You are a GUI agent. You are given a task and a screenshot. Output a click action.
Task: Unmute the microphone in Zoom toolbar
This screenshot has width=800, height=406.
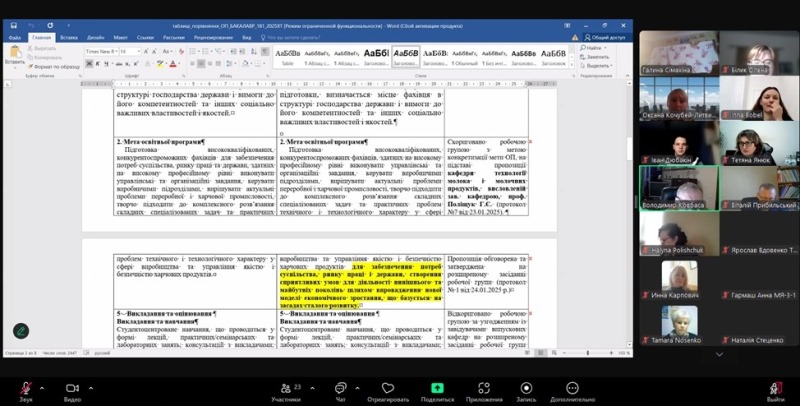click(26, 387)
